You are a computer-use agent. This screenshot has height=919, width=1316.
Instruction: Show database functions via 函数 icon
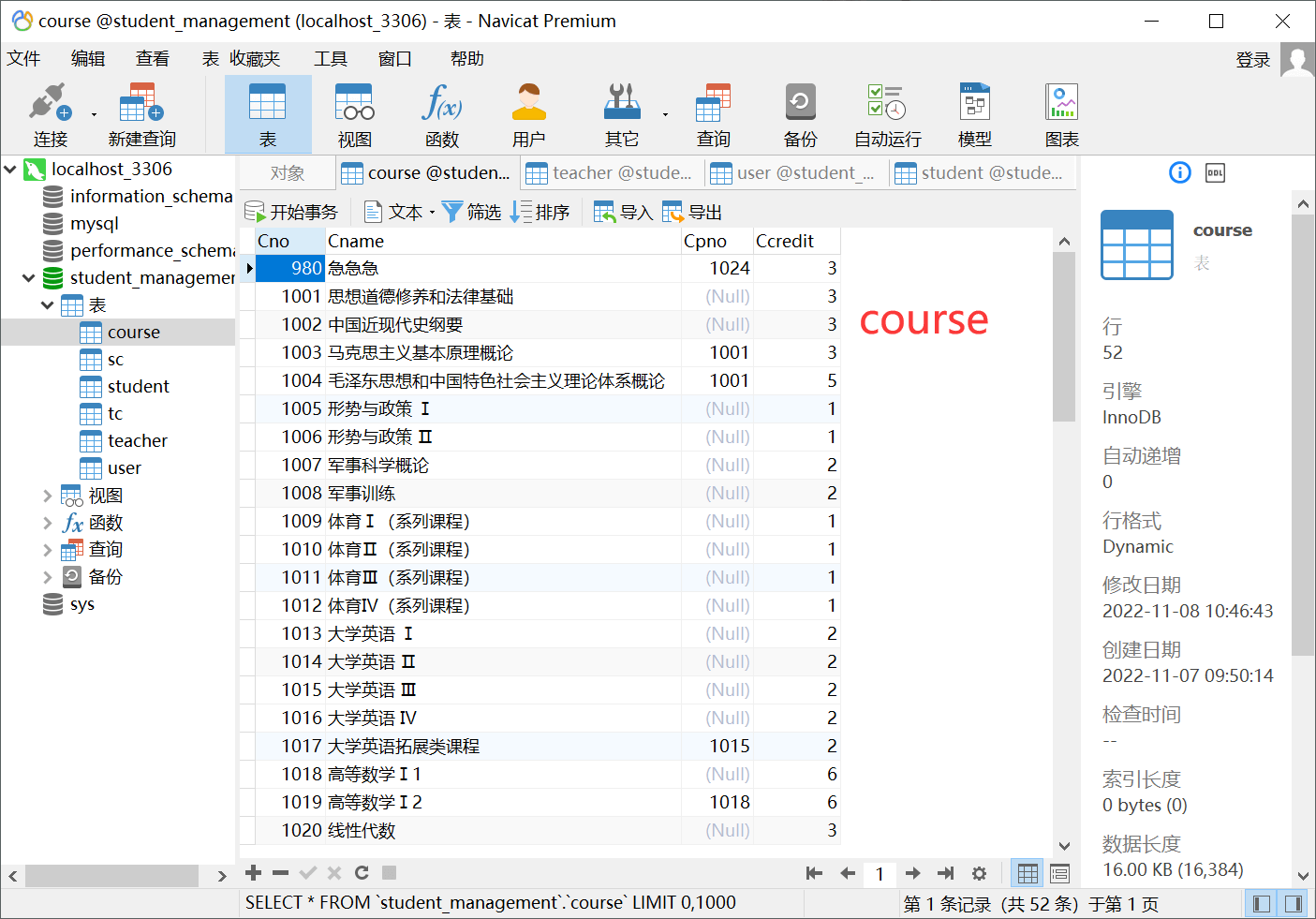click(x=441, y=112)
